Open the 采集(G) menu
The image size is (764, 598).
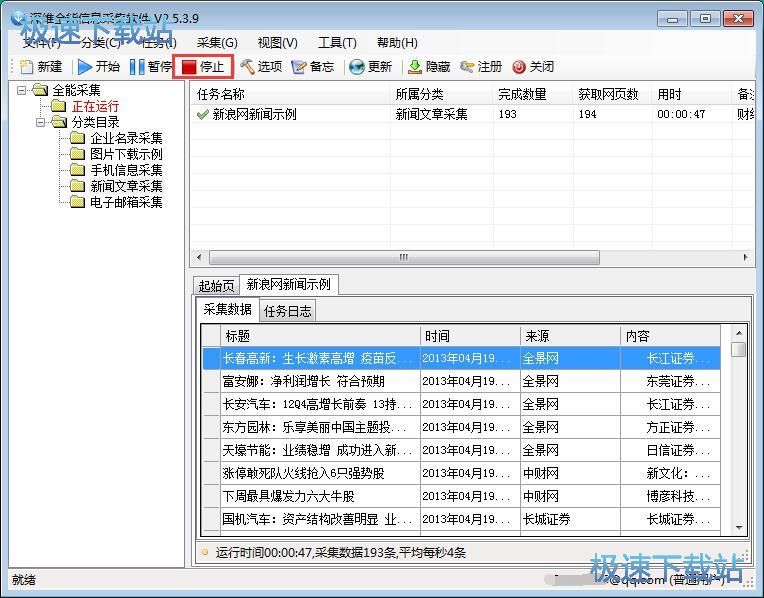pyautogui.click(x=217, y=43)
